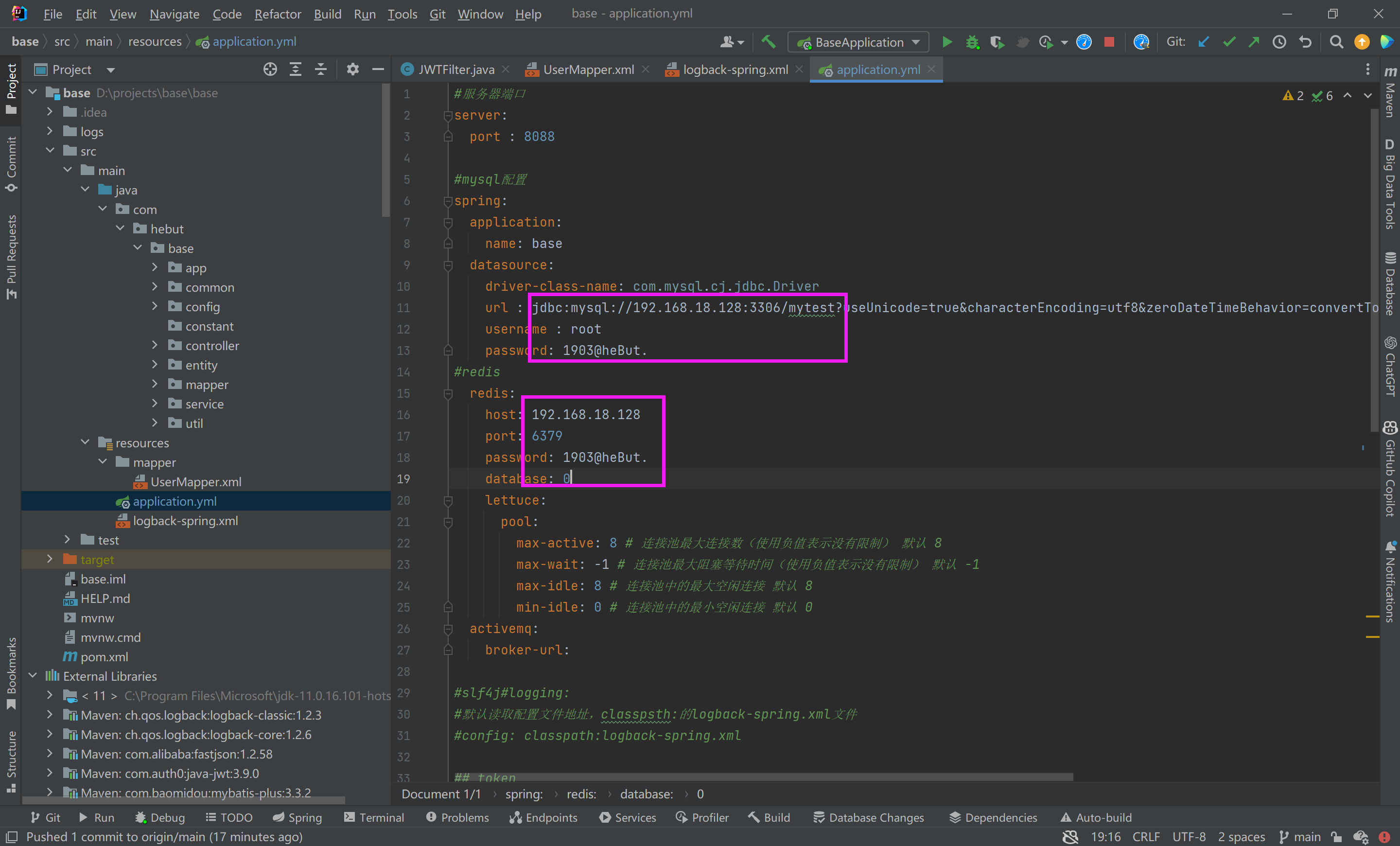The width and height of the screenshot is (1400, 846).
Task: Start BaseApplication in debug mode
Action: click(972, 41)
